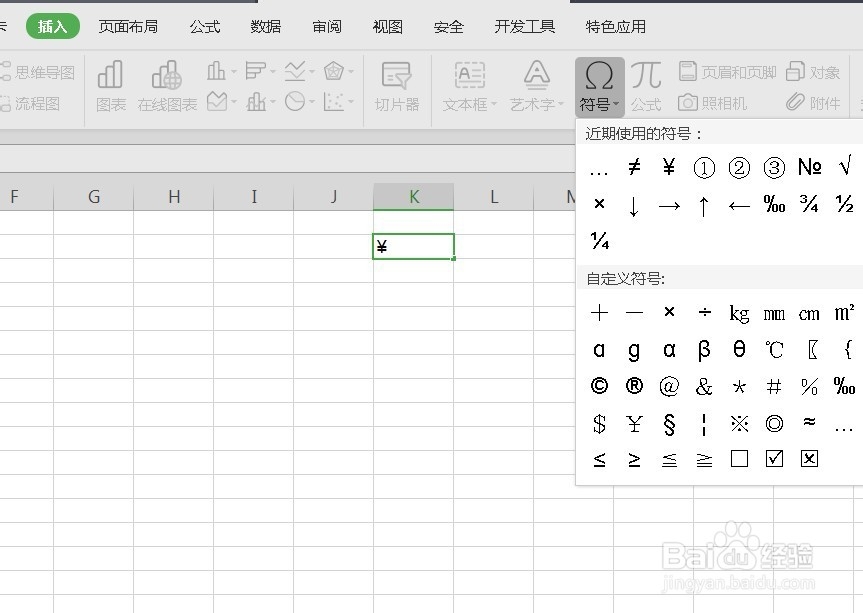Insert the ℃ Celsius symbol
Image resolution: width=863 pixels, height=613 pixels.
click(774, 349)
